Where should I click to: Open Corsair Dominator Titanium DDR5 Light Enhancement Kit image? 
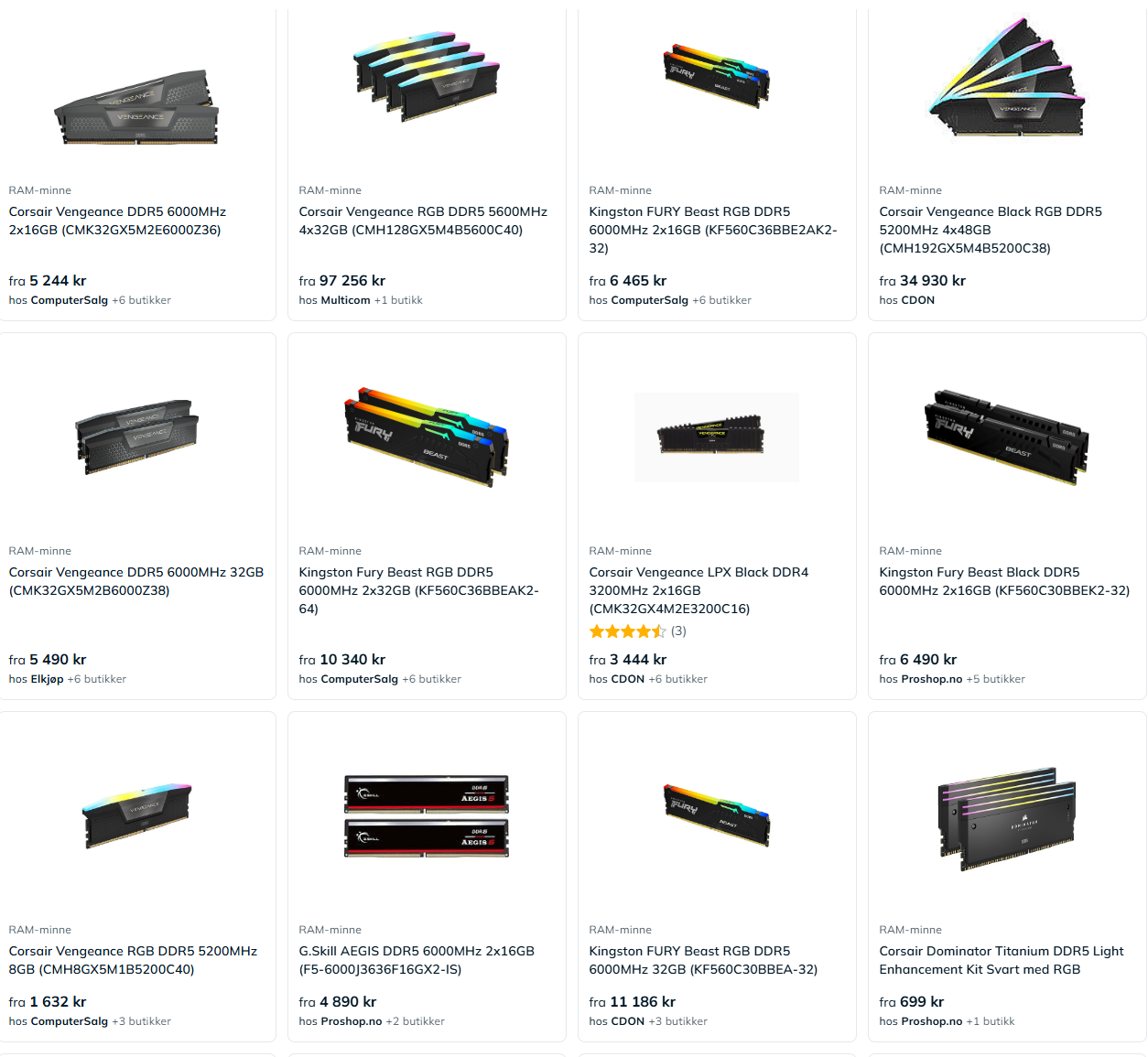pos(1007,818)
